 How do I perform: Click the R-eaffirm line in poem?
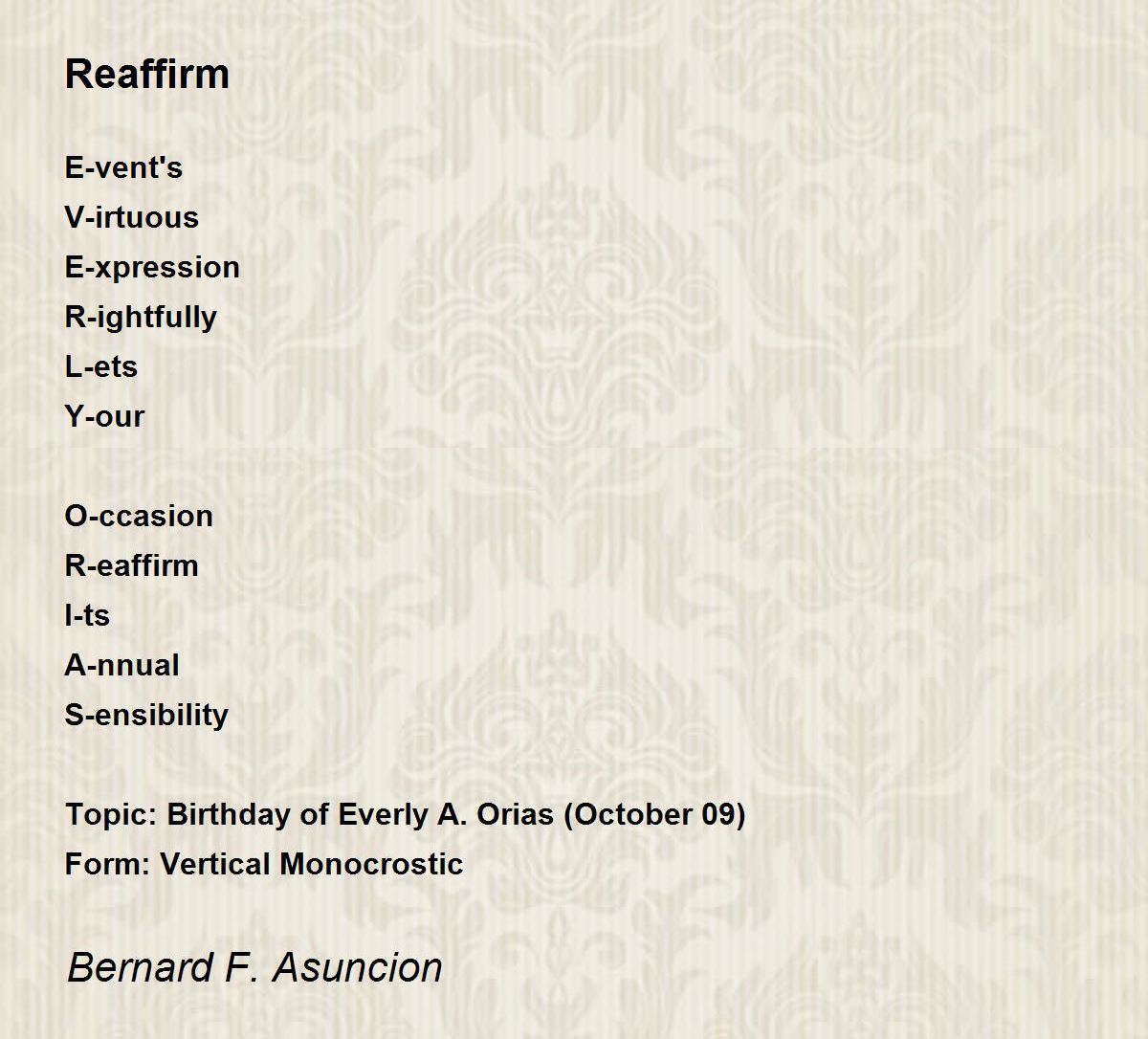coord(132,565)
